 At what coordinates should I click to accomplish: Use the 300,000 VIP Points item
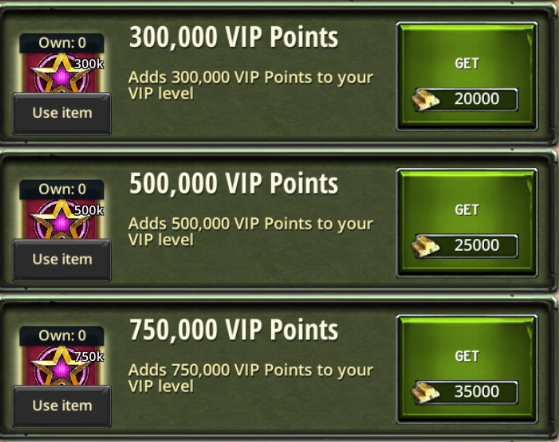tap(62, 113)
